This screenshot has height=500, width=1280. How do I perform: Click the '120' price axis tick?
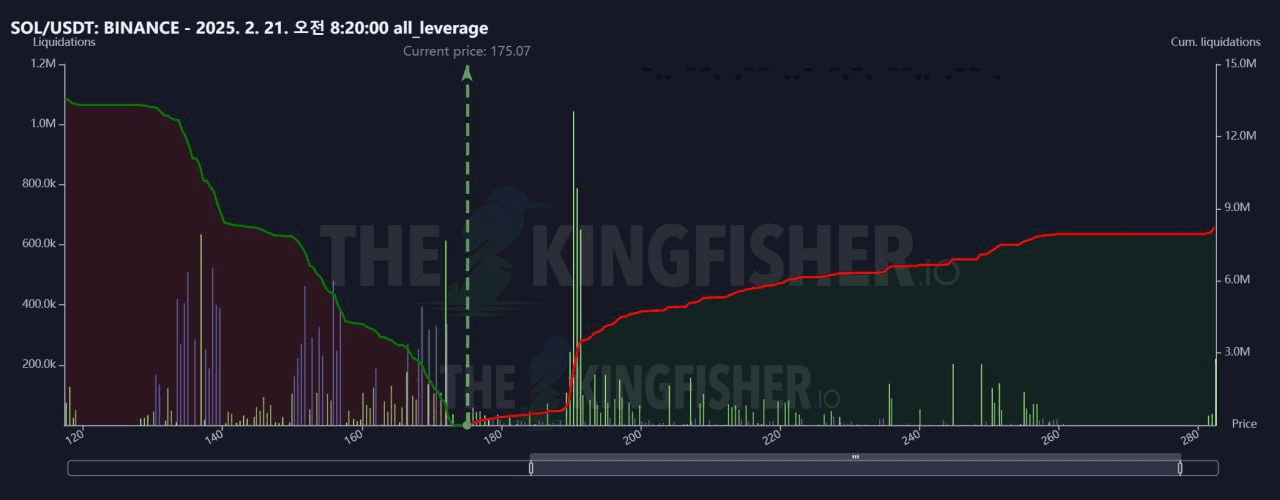click(76, 437)
